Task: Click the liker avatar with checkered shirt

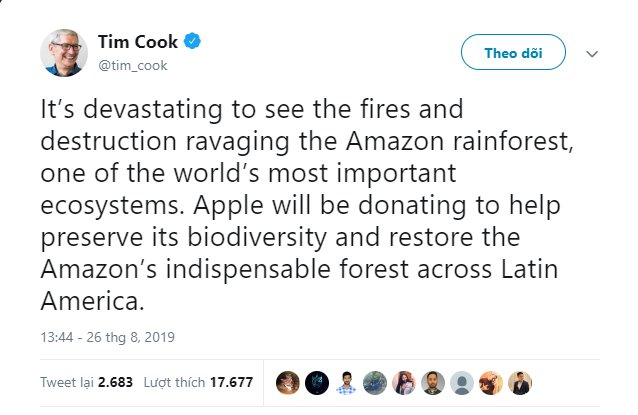Action: click(346, 382)
